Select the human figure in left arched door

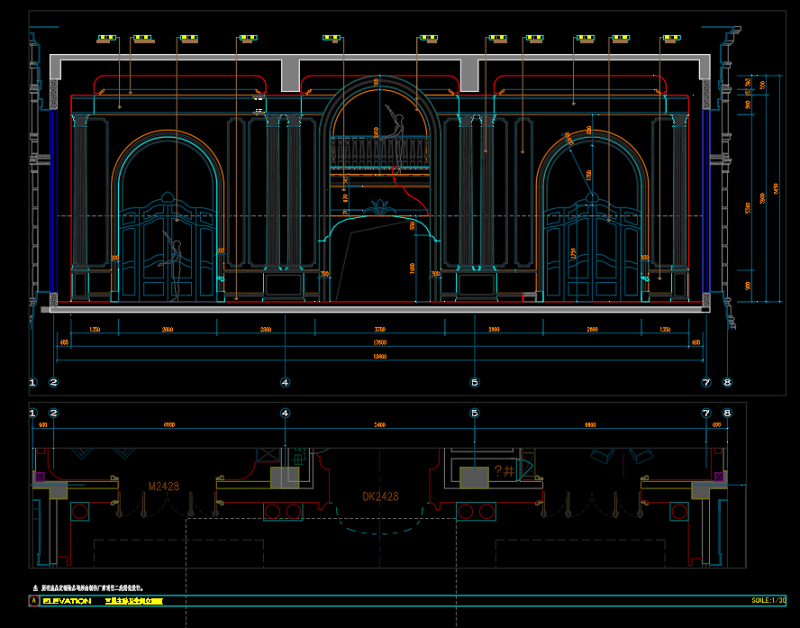pos(174,268)
